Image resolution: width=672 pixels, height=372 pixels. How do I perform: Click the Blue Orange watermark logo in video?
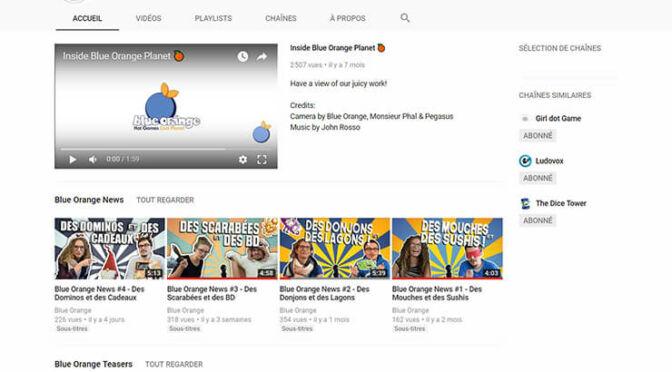261,132
